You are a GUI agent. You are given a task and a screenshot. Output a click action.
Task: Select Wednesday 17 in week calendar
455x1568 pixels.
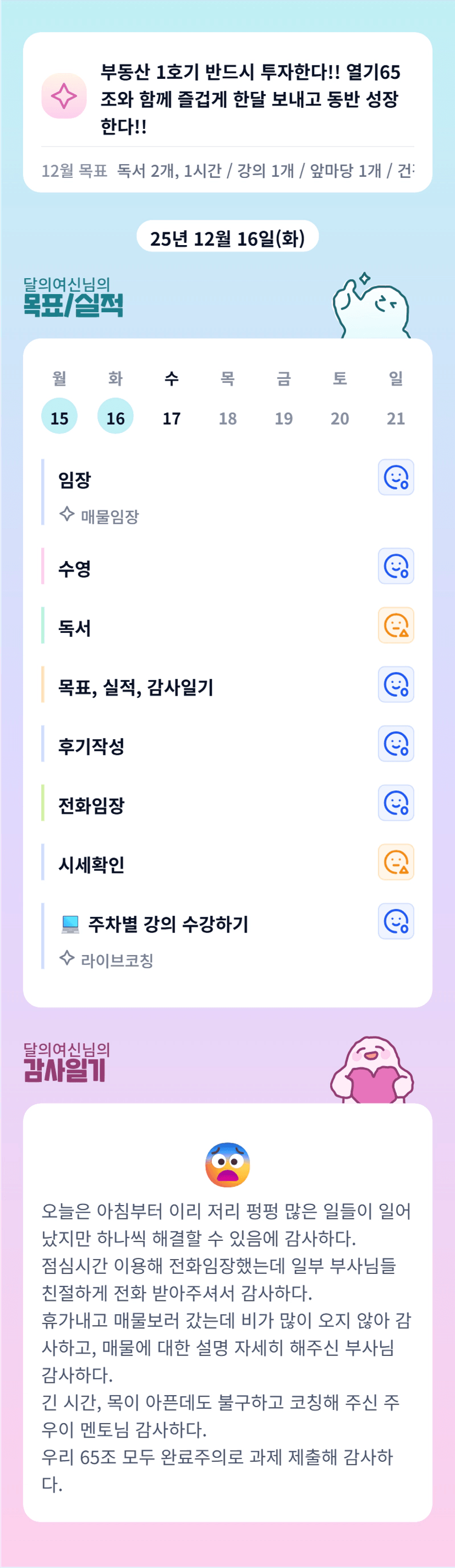coord(172,417)
